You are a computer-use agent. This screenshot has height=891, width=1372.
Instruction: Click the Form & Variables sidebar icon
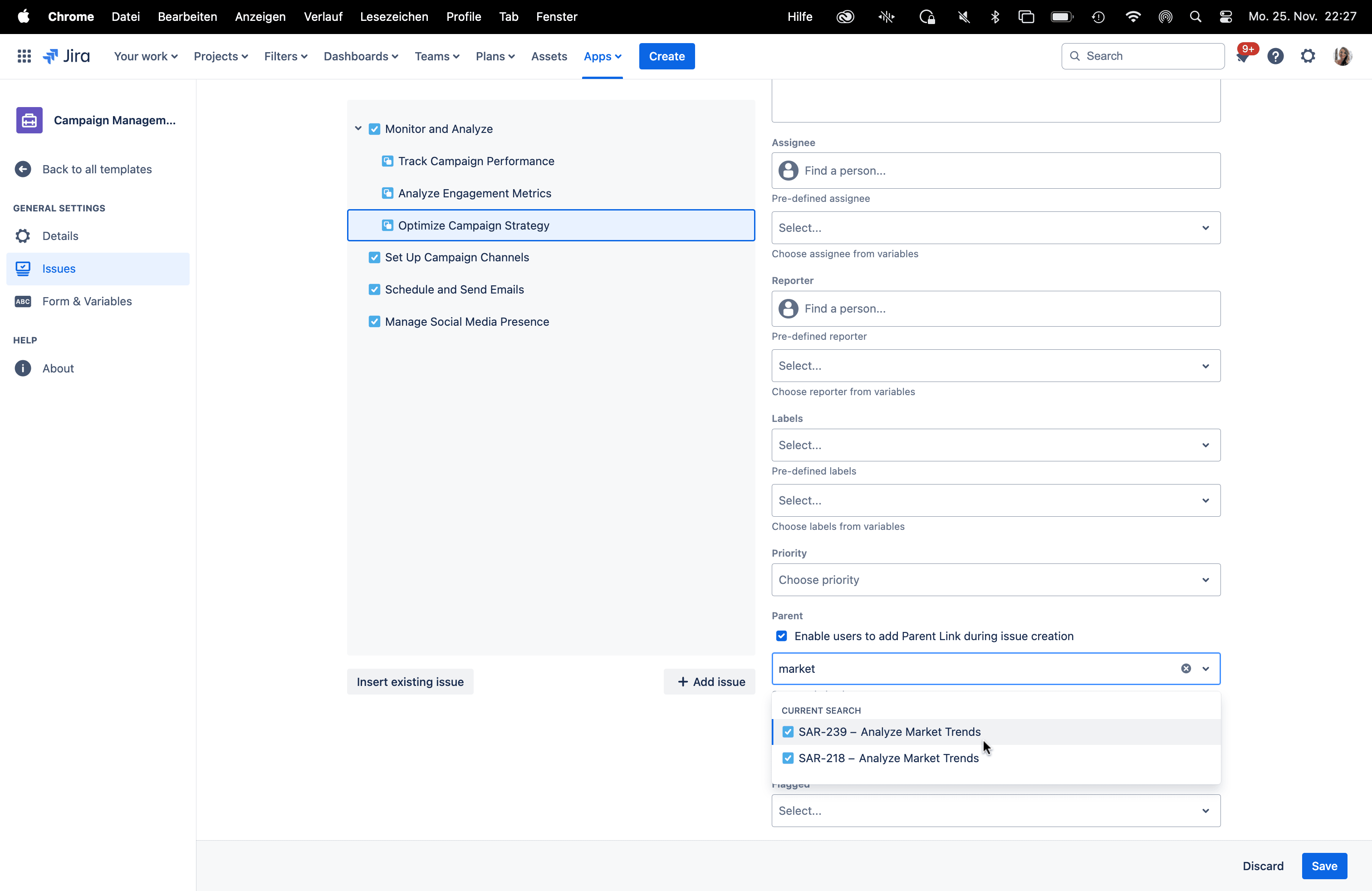(23, 301)
